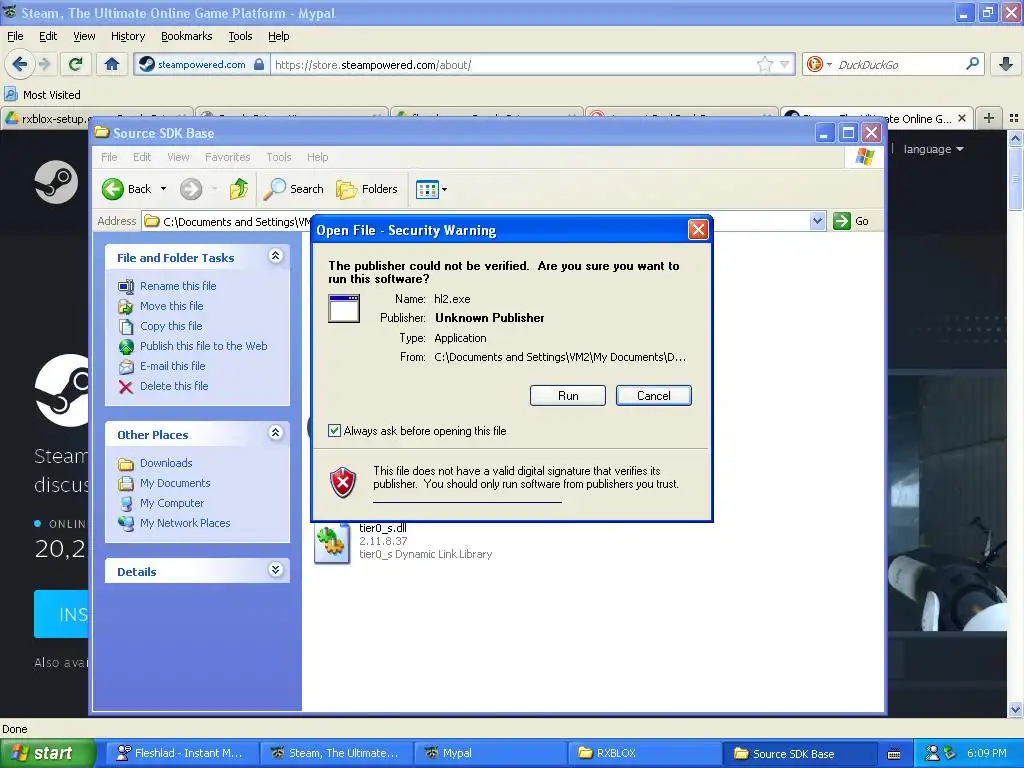Viewport: 1024px width, 768px height.
Task: Open the browser File menu
Action: (x=15, y=36)
